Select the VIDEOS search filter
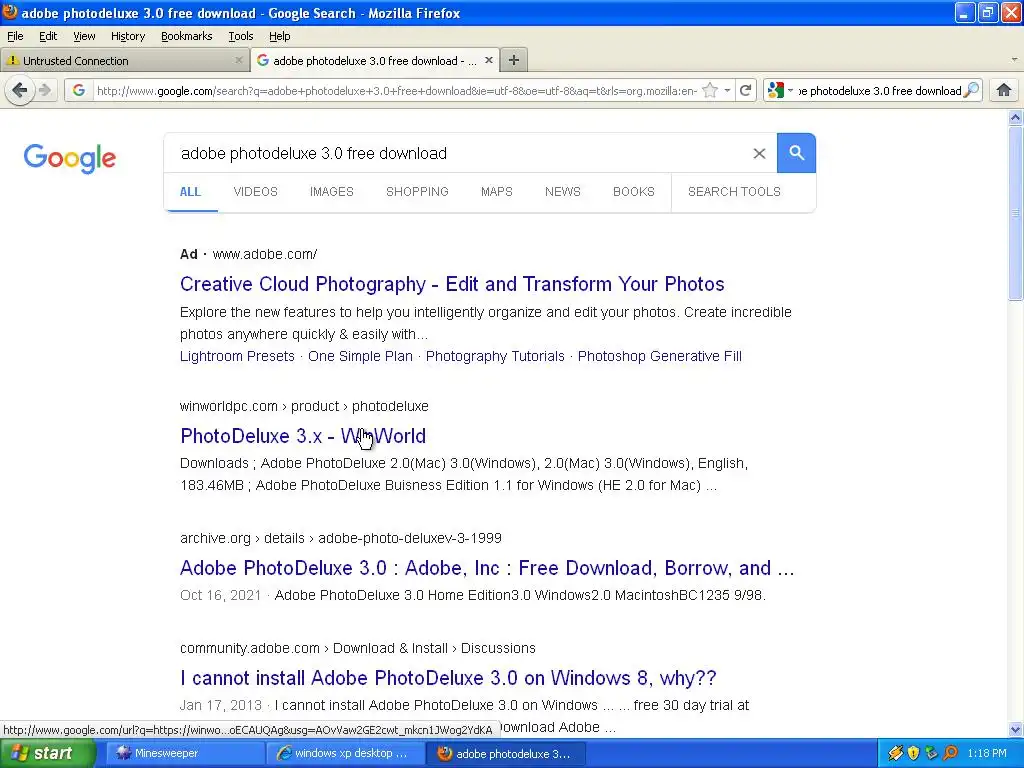 tap(255, 191)
